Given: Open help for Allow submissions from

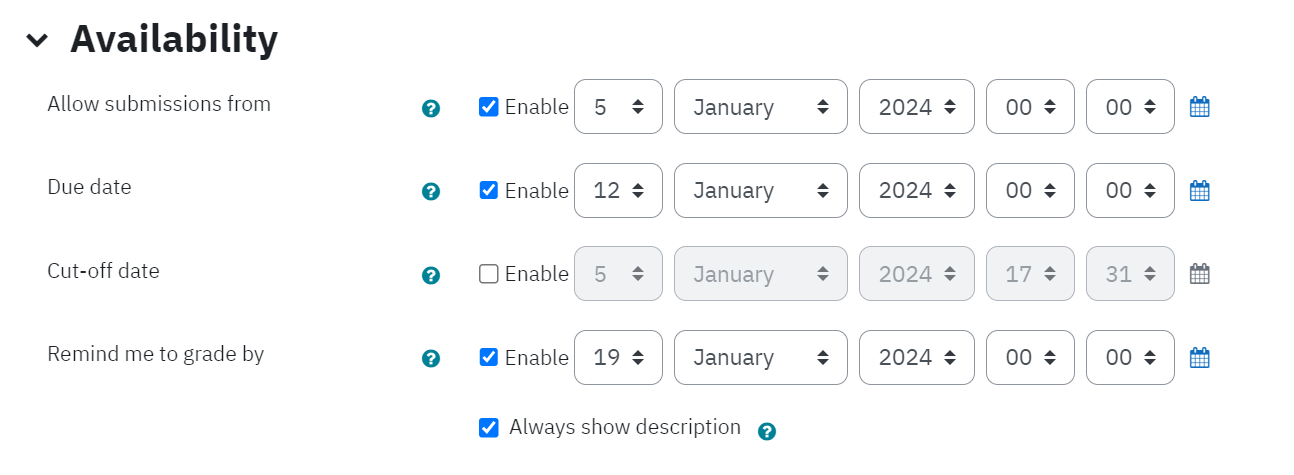Looking at the screenshot, I should pyautogui.click(x=431, y=108).
